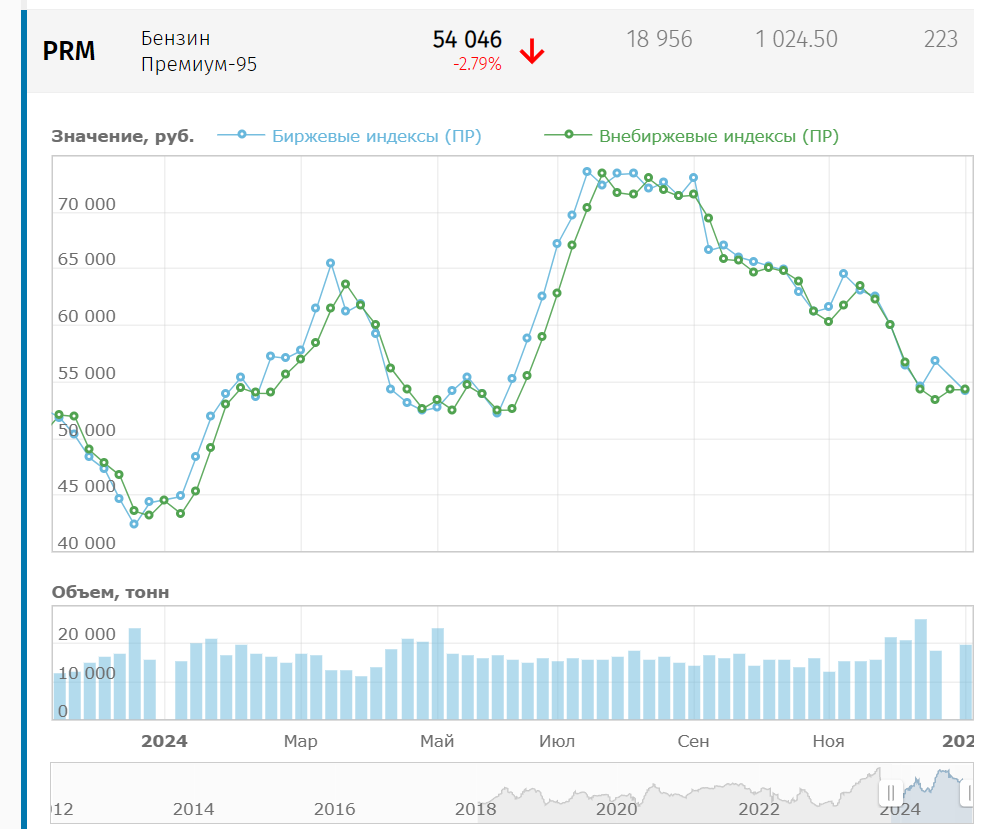This screenshot has width=985, height=829.
Task: Click the 54 046 index value
Action: [x=467, y=40]
